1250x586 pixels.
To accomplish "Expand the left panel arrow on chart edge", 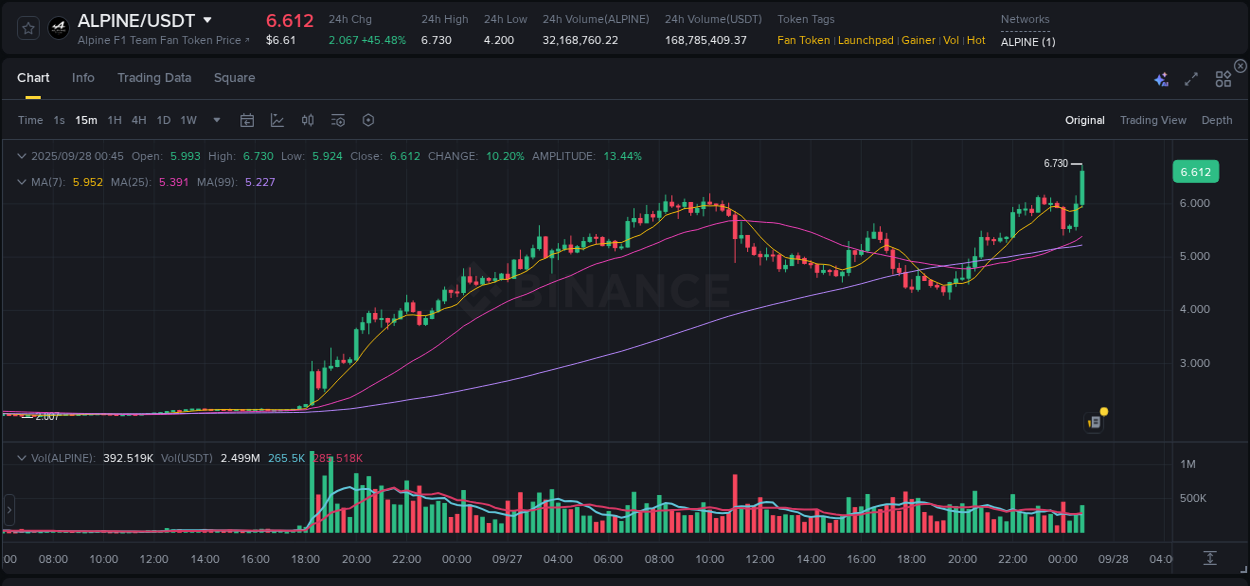I will tap(8, 510).
